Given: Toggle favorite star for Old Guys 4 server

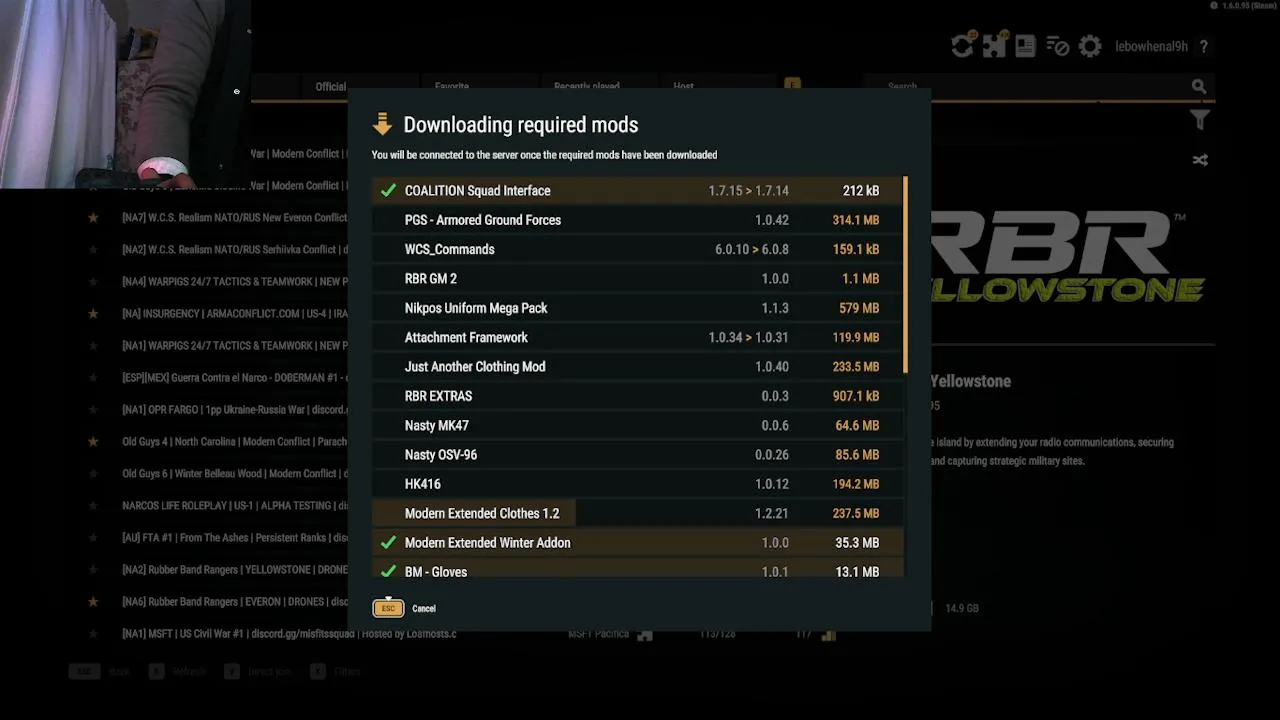Looking at the screenshot, I should [x=93, y=442].
